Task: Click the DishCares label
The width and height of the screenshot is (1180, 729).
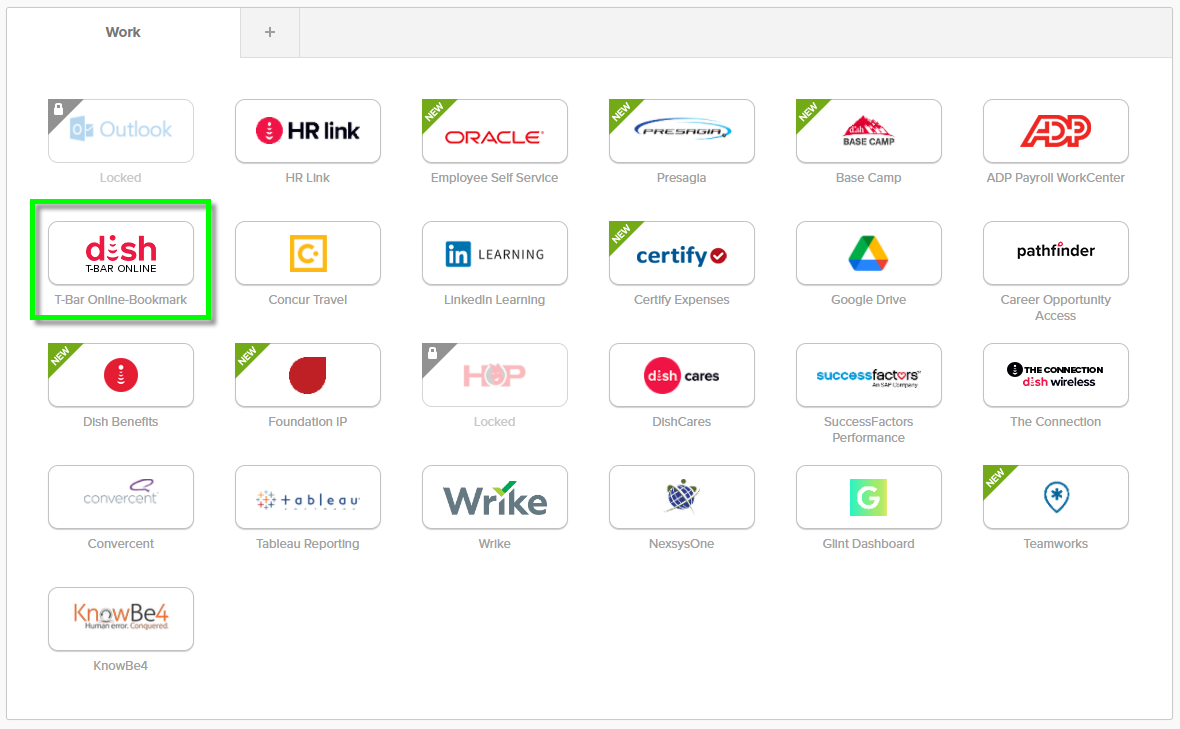Action: click(x=682, y=421)
